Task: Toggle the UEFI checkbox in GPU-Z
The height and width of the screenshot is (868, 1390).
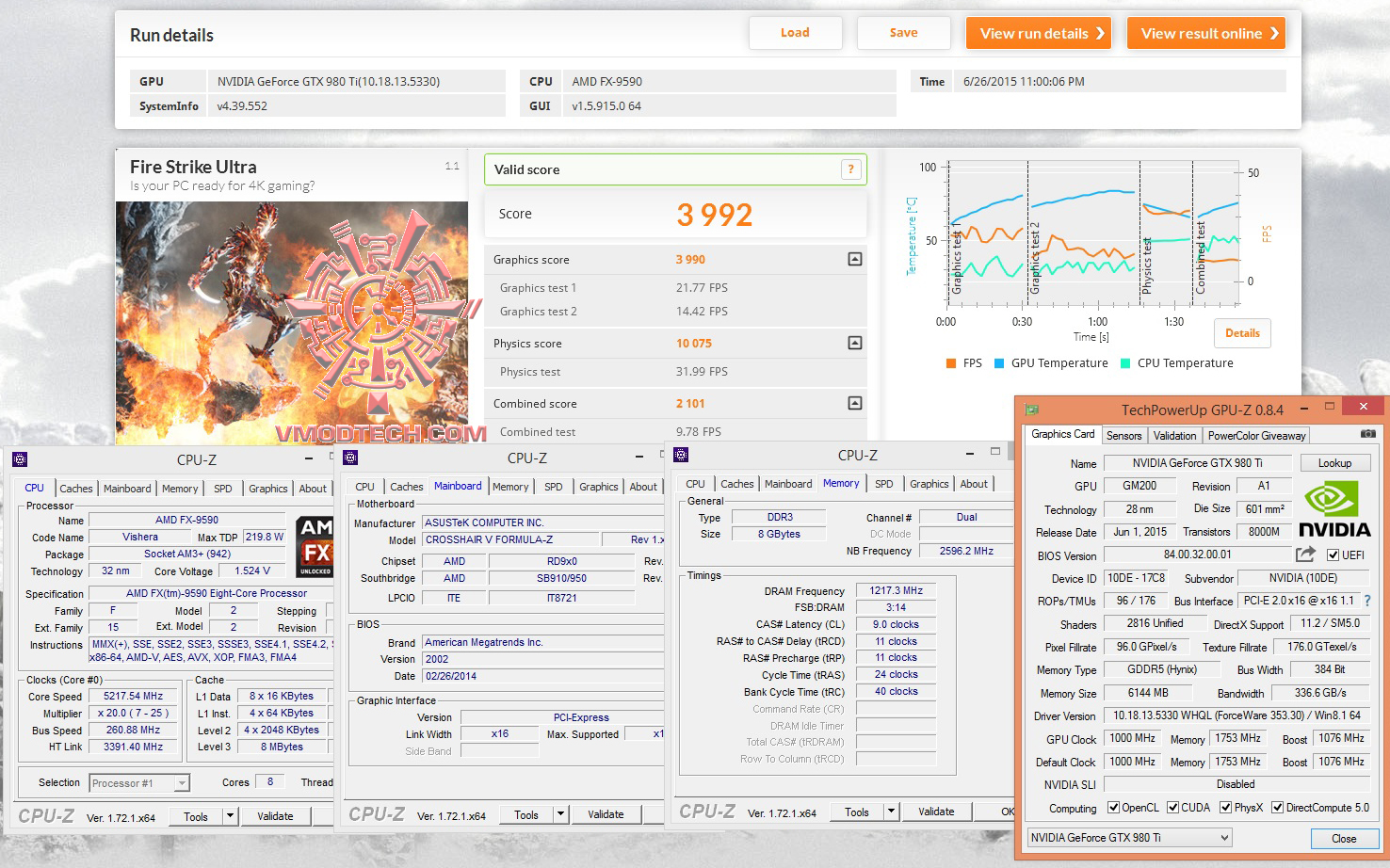Action: tap(1333, 555)
